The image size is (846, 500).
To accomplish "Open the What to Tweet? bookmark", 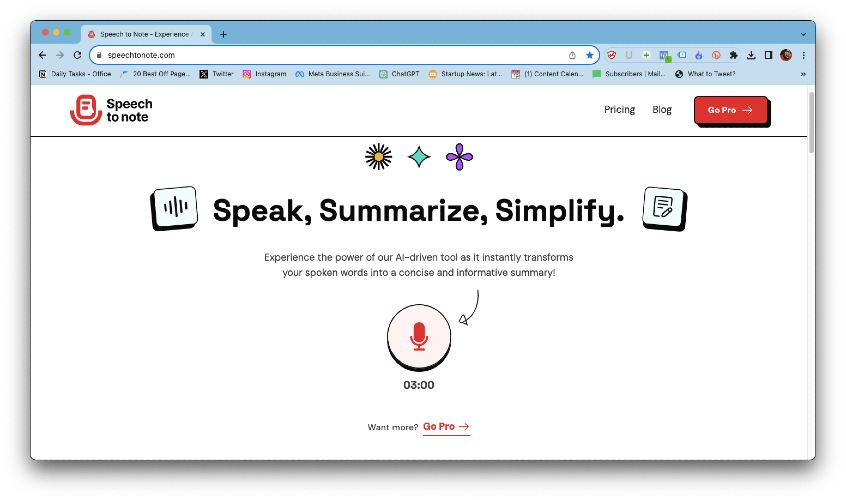I will point(705,74).
